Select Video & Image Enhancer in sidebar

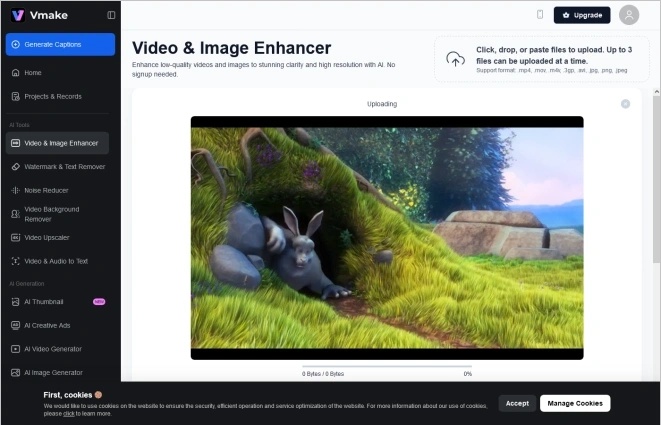pos(57,143)
